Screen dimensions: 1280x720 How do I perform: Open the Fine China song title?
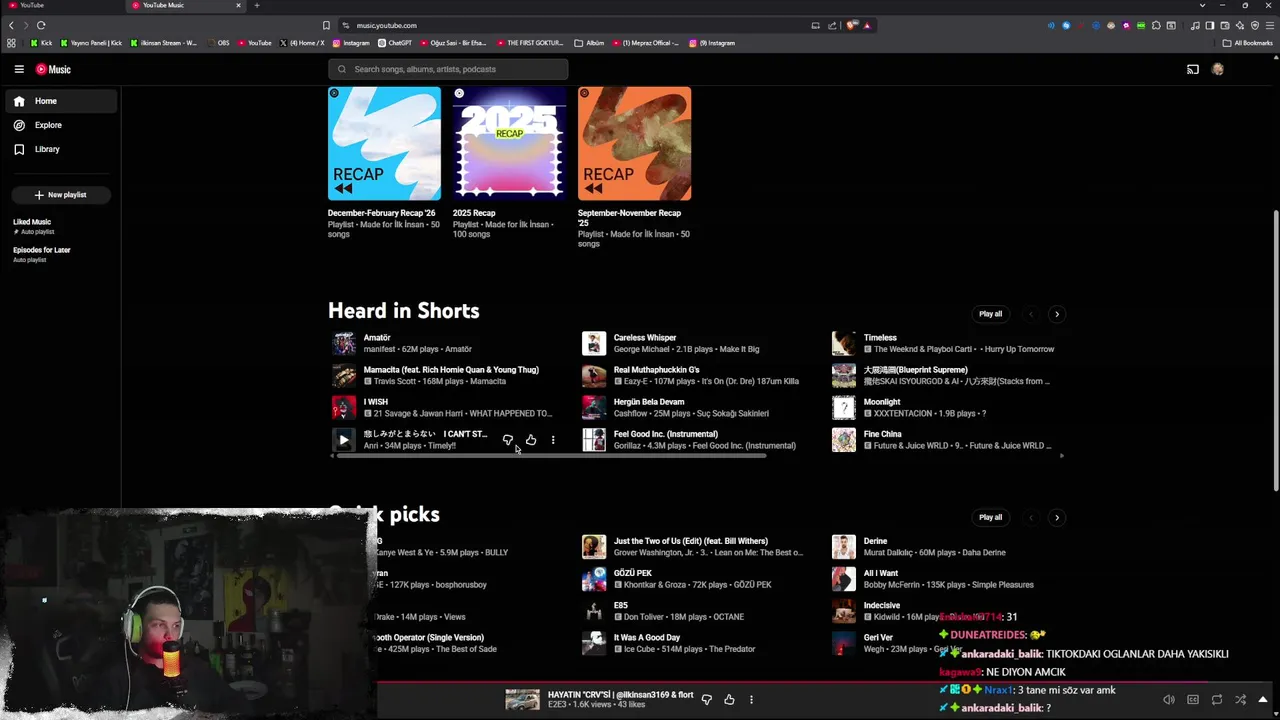pyautogui.click(x=883, y=434)
